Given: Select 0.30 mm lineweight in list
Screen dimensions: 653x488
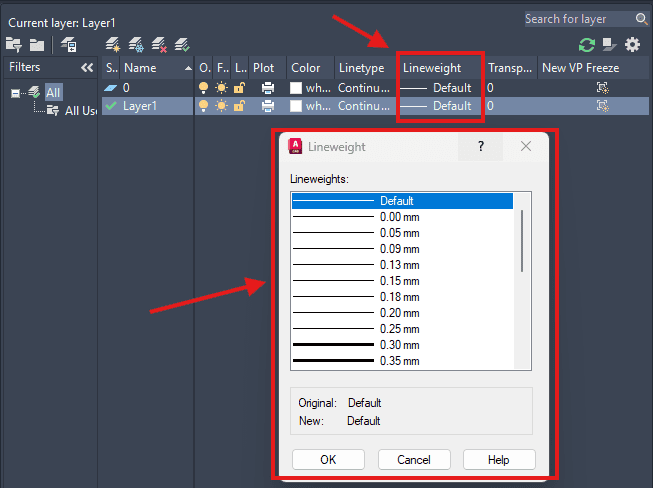Looking at the screenshot, I should tap(400, 345).
